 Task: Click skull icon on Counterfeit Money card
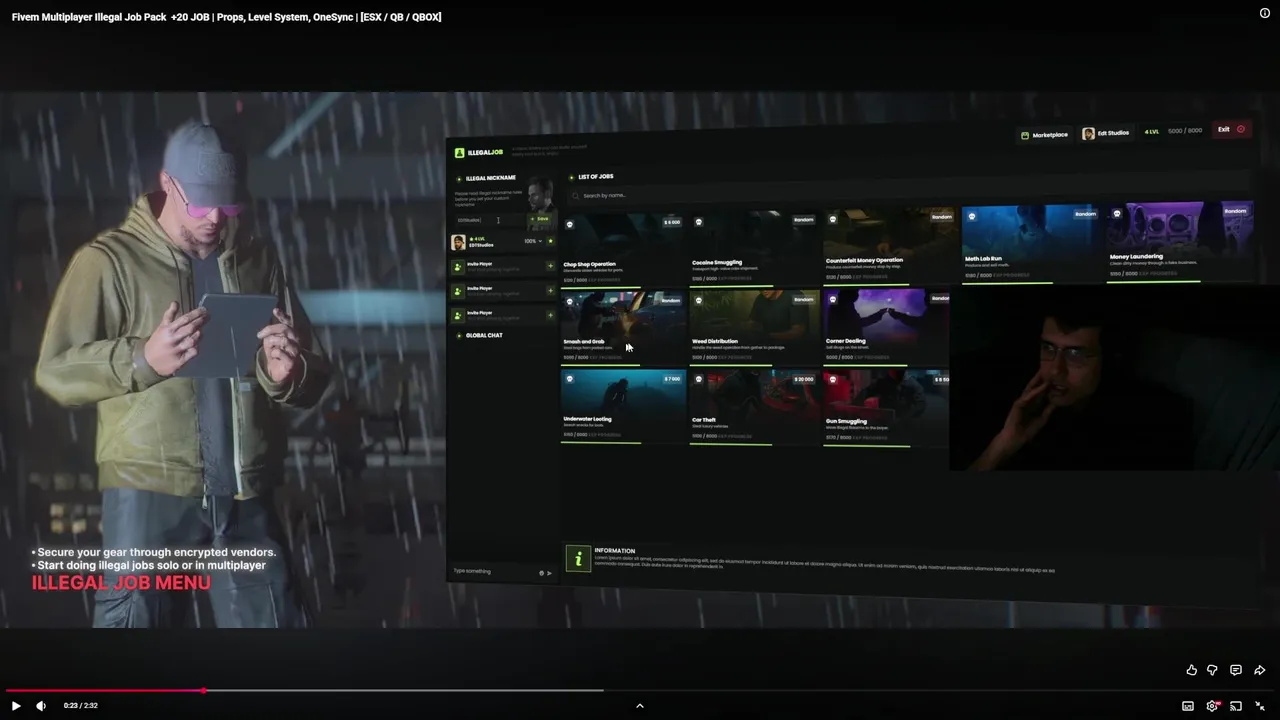coord(833,219)
